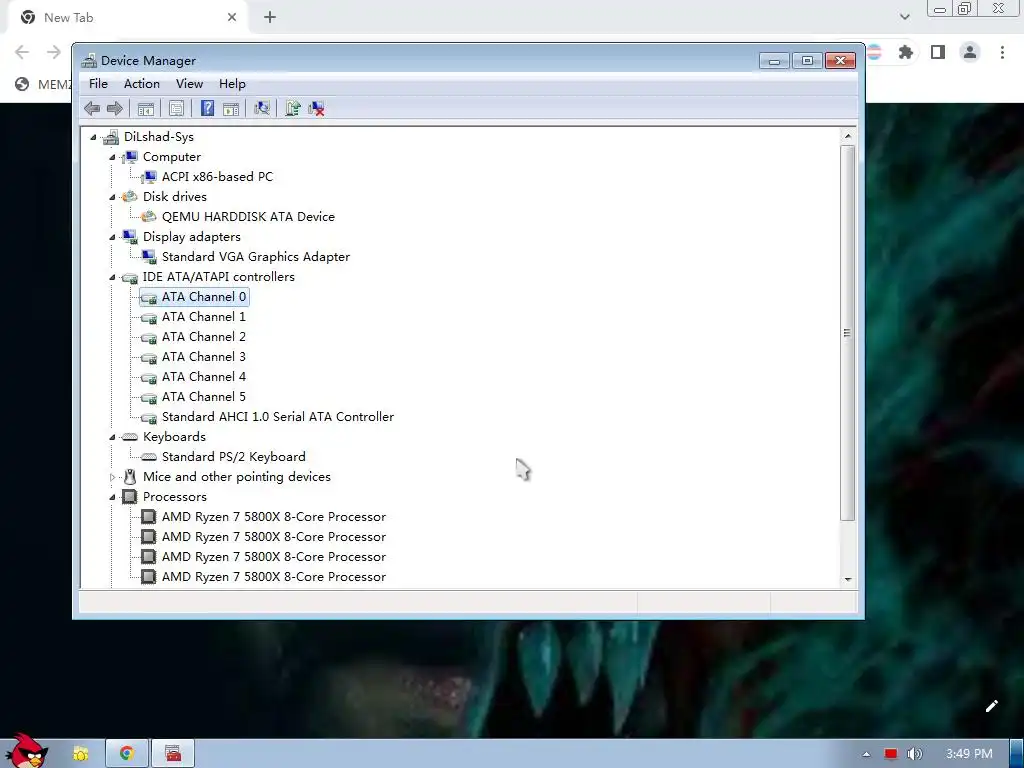The image size is (1024, 768).
Task: Open the Angry Birds Start button
Action: tap(26, 751)
